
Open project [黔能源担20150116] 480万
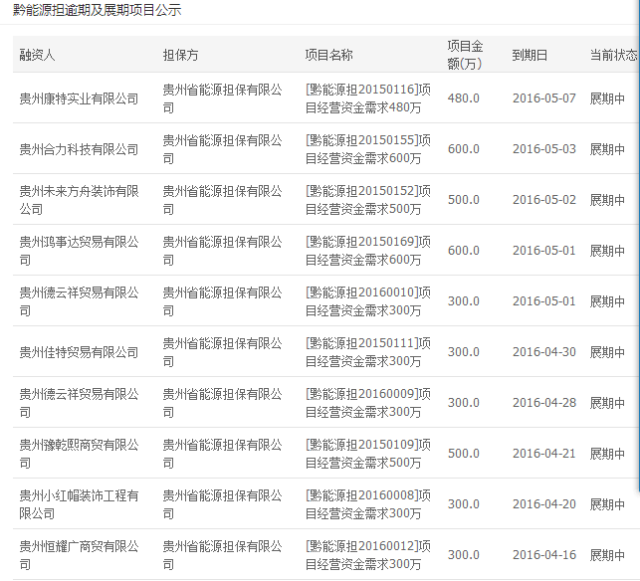click(368, 98)
